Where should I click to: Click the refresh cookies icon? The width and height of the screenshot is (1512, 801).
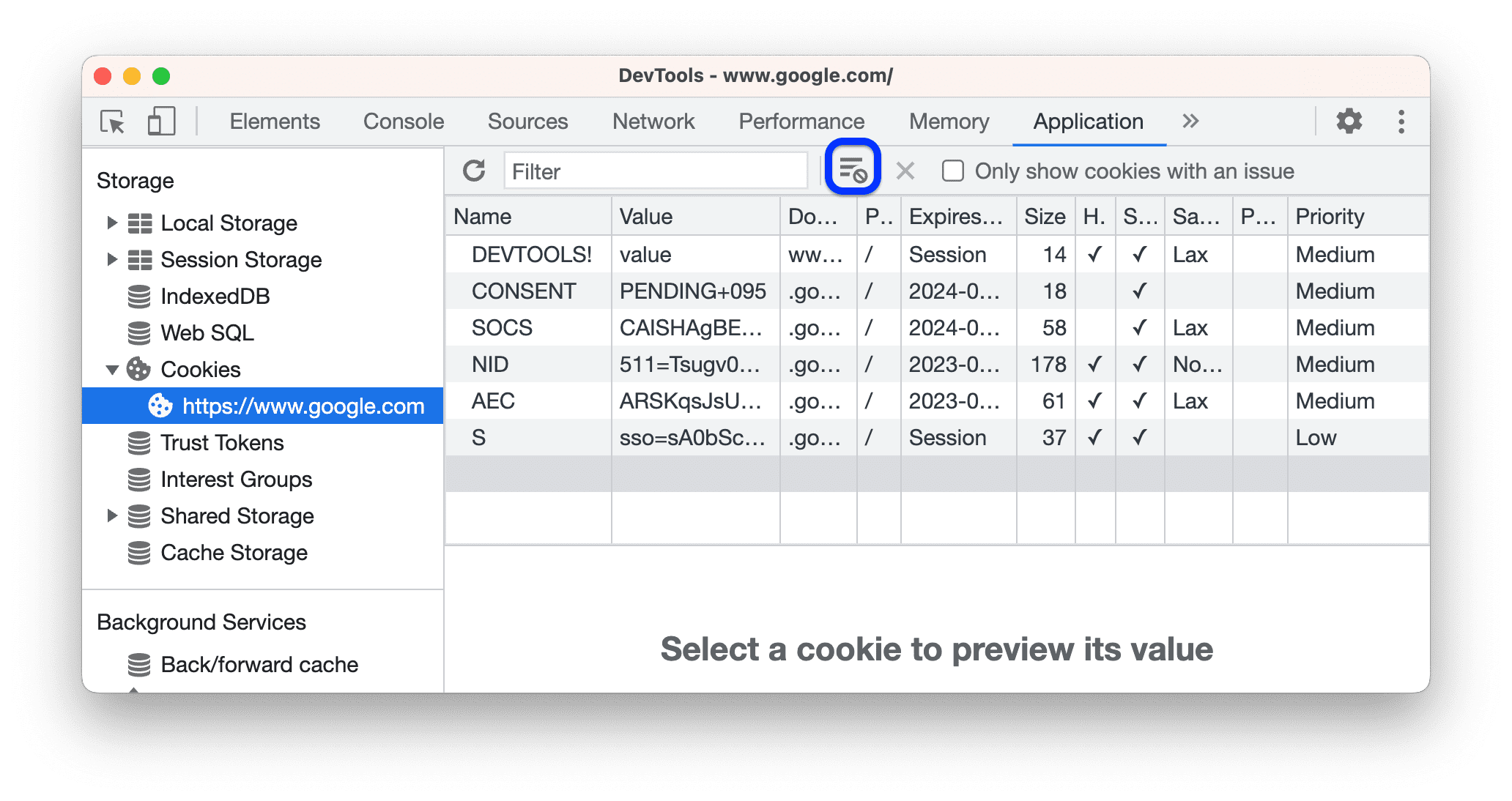(474, 171)
